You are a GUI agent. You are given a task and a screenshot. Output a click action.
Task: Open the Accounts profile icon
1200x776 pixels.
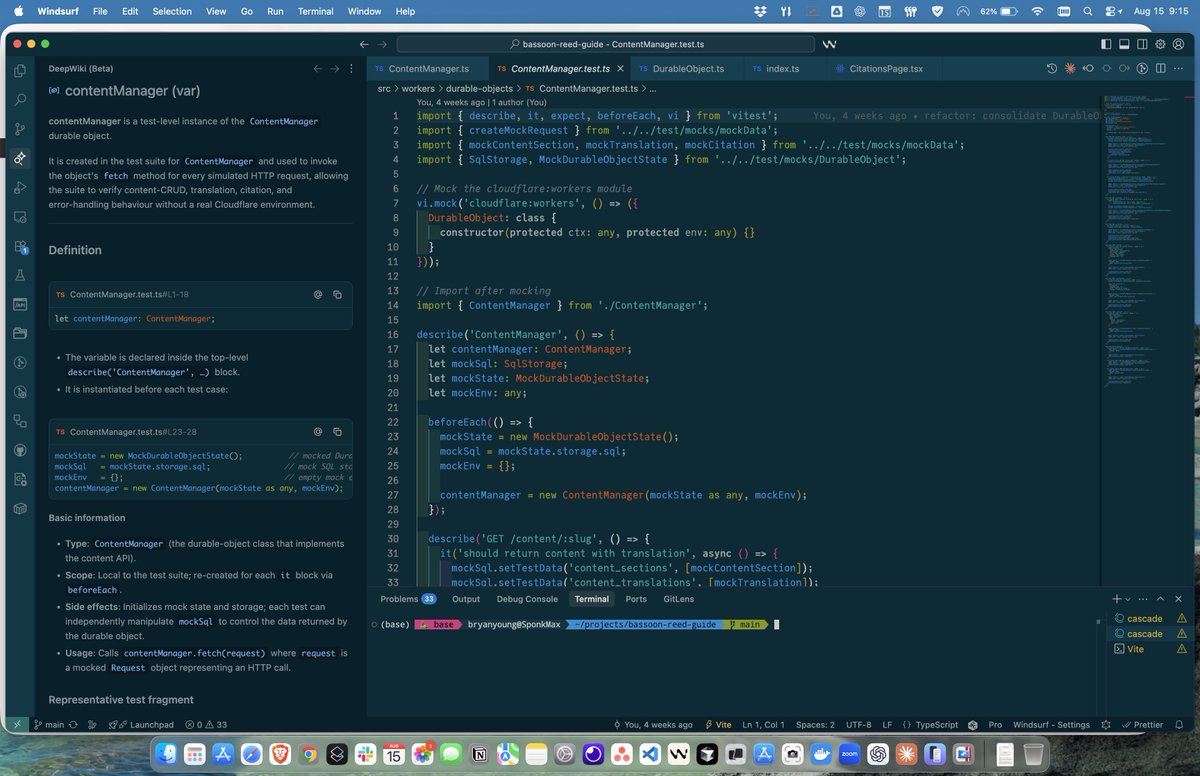[1178, 44]
